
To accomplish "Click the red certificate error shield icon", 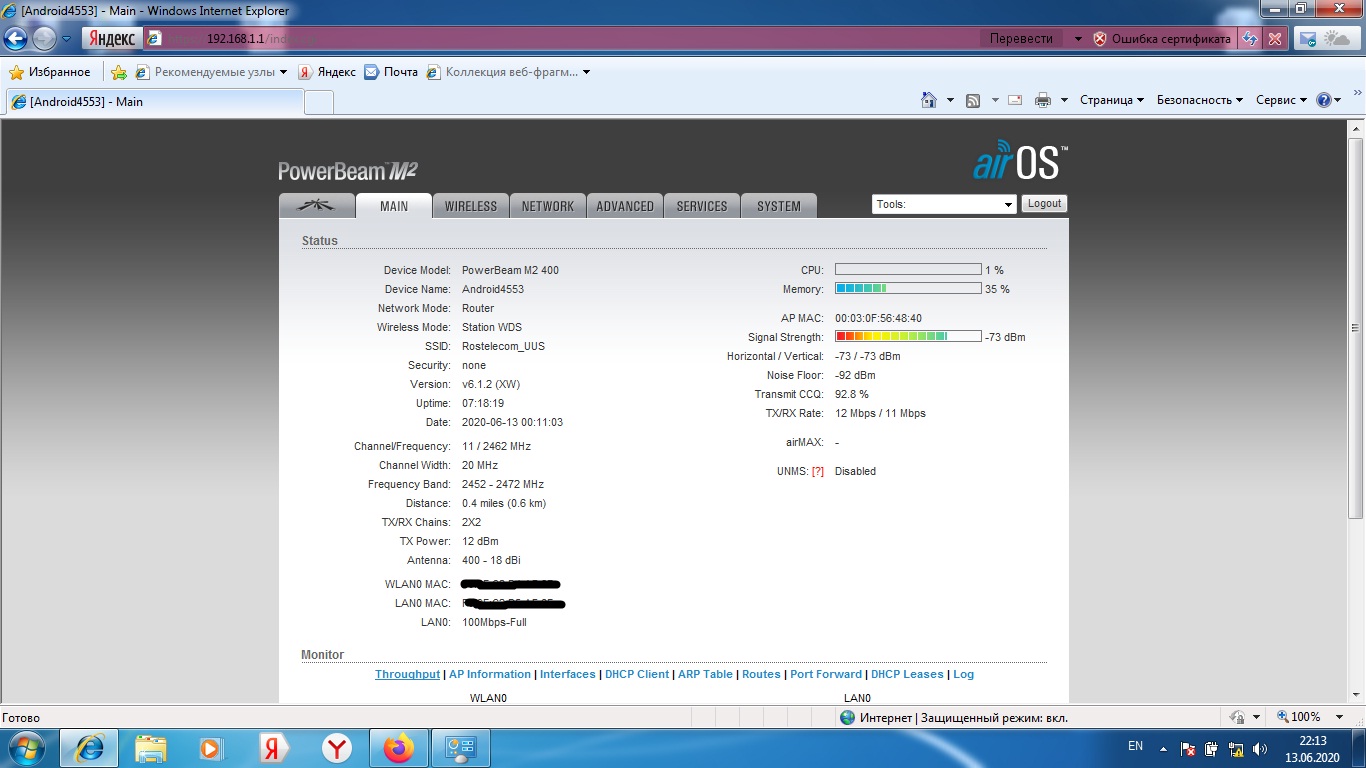I will [x=1100, y=39].
